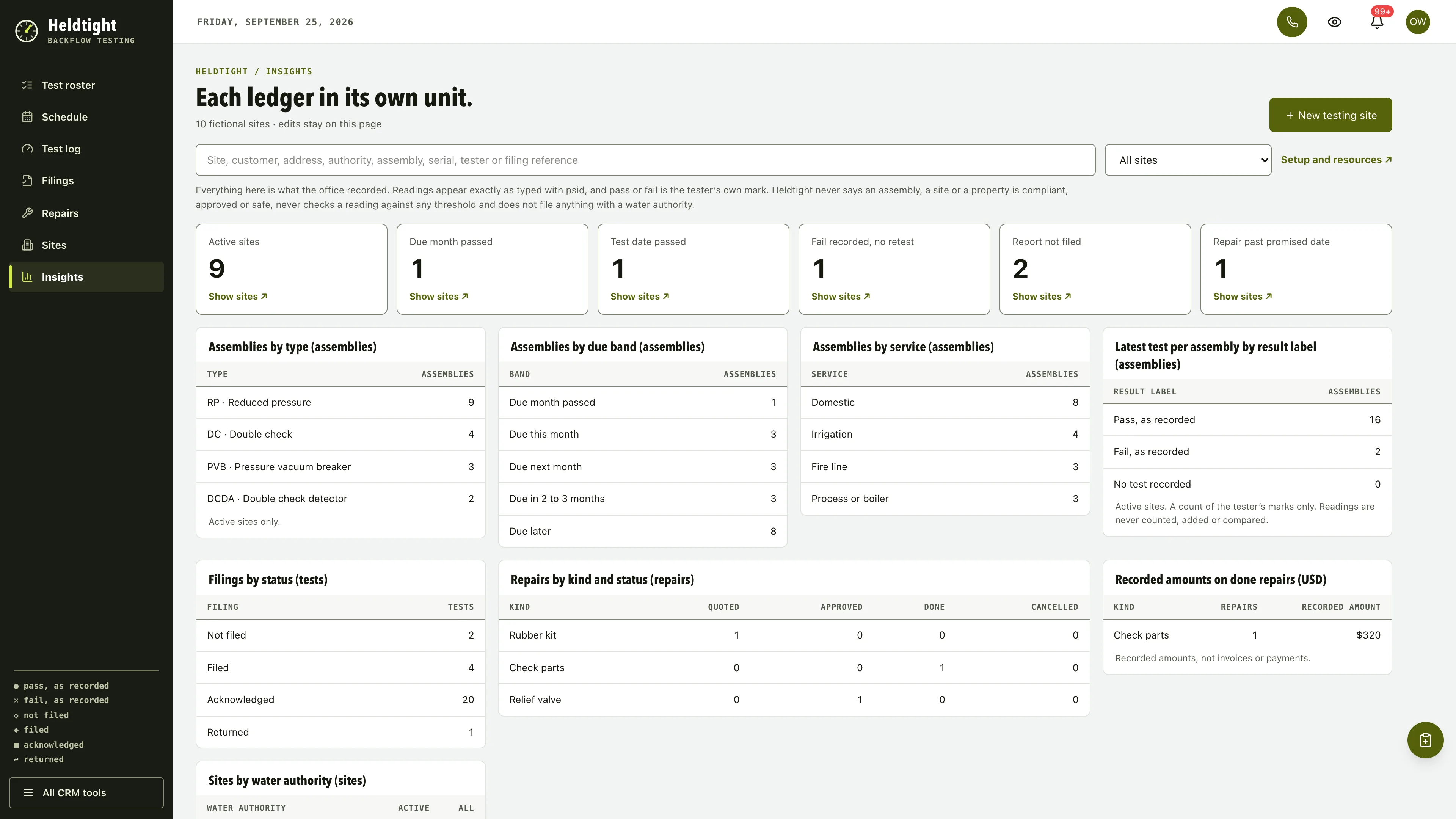Image resolution: width=1456 pixels, height=819 pixels.
Task: Show sites for Report not filed card
Action: [x=1042, y=296]
